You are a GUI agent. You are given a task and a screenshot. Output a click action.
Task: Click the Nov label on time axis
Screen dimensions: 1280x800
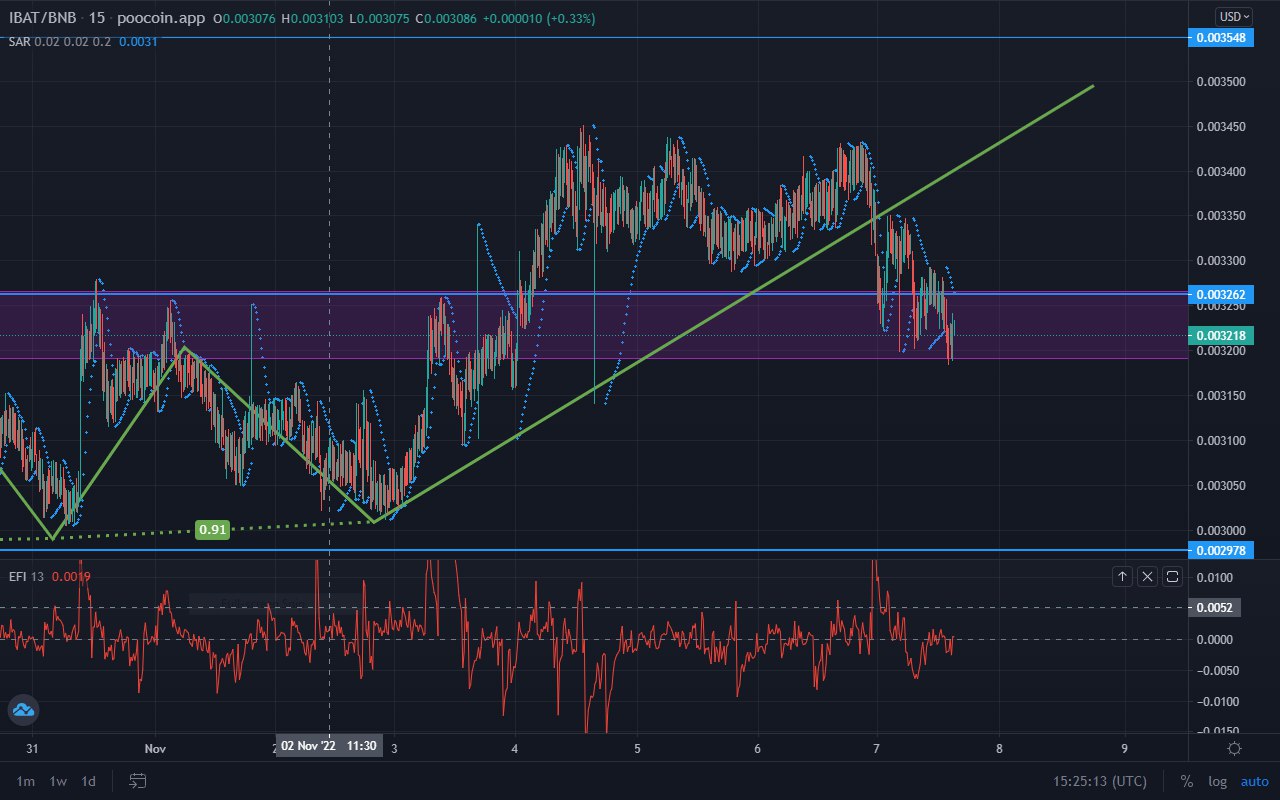point(154,748)
